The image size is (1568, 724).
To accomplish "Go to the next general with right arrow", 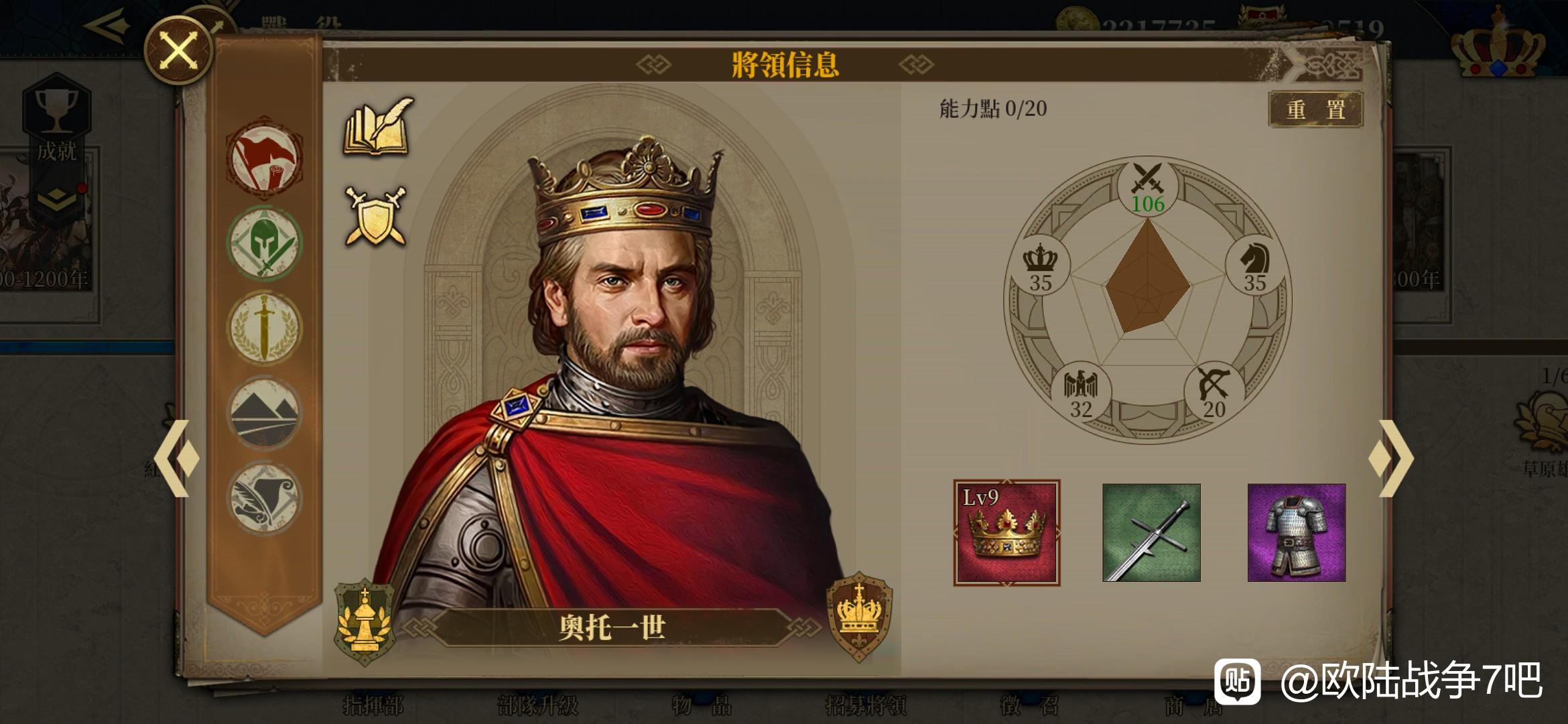I will 1390,458.
